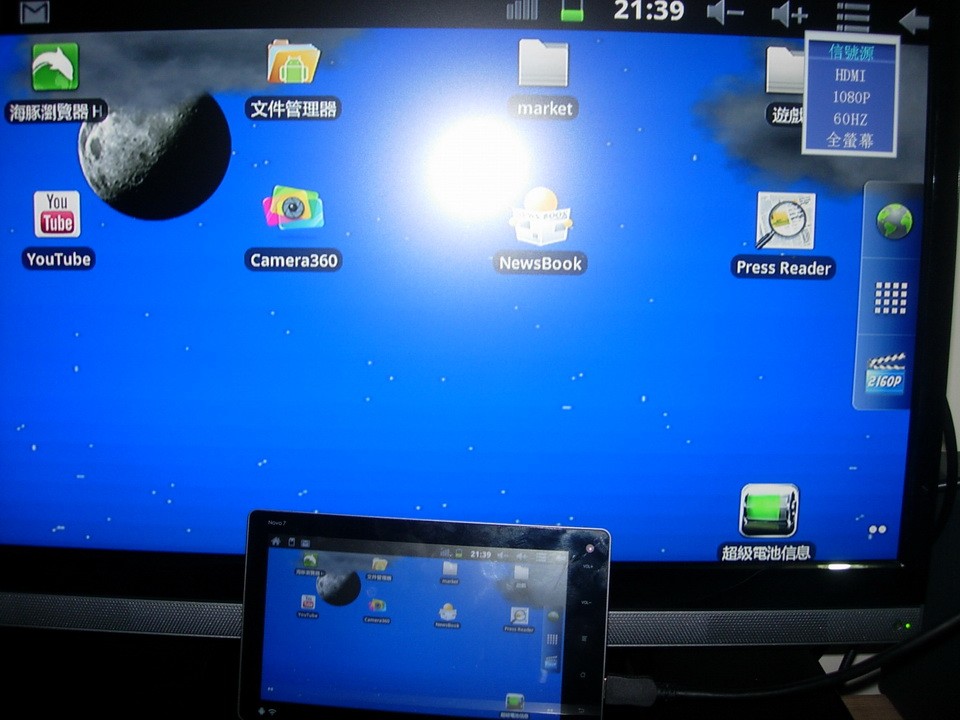Launch the 2160P video player shortcut
This screenshot has height=720, width=960.
point(885,374)
